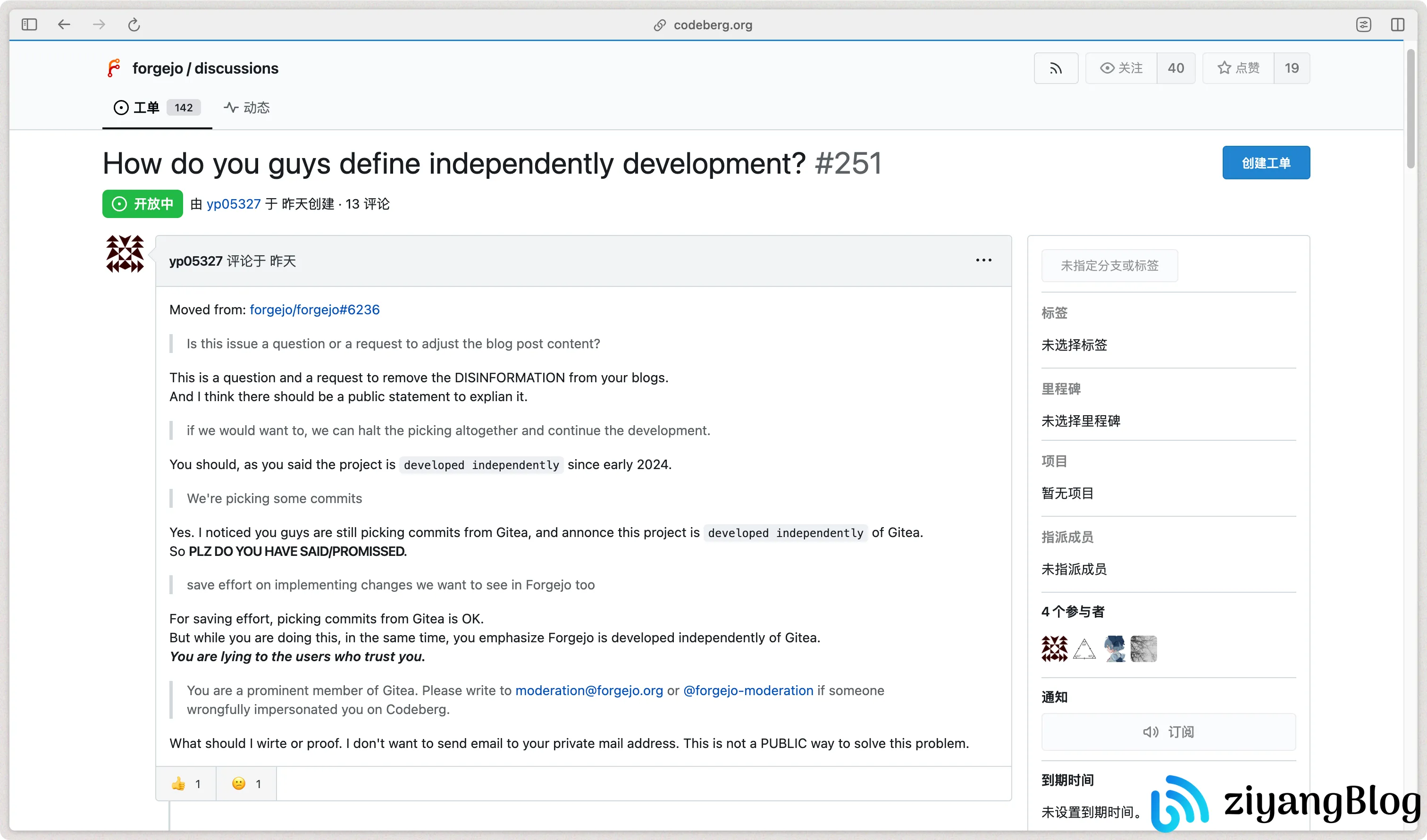
Task: Star the repository with 点赞 button
Action: [1238, 68]
